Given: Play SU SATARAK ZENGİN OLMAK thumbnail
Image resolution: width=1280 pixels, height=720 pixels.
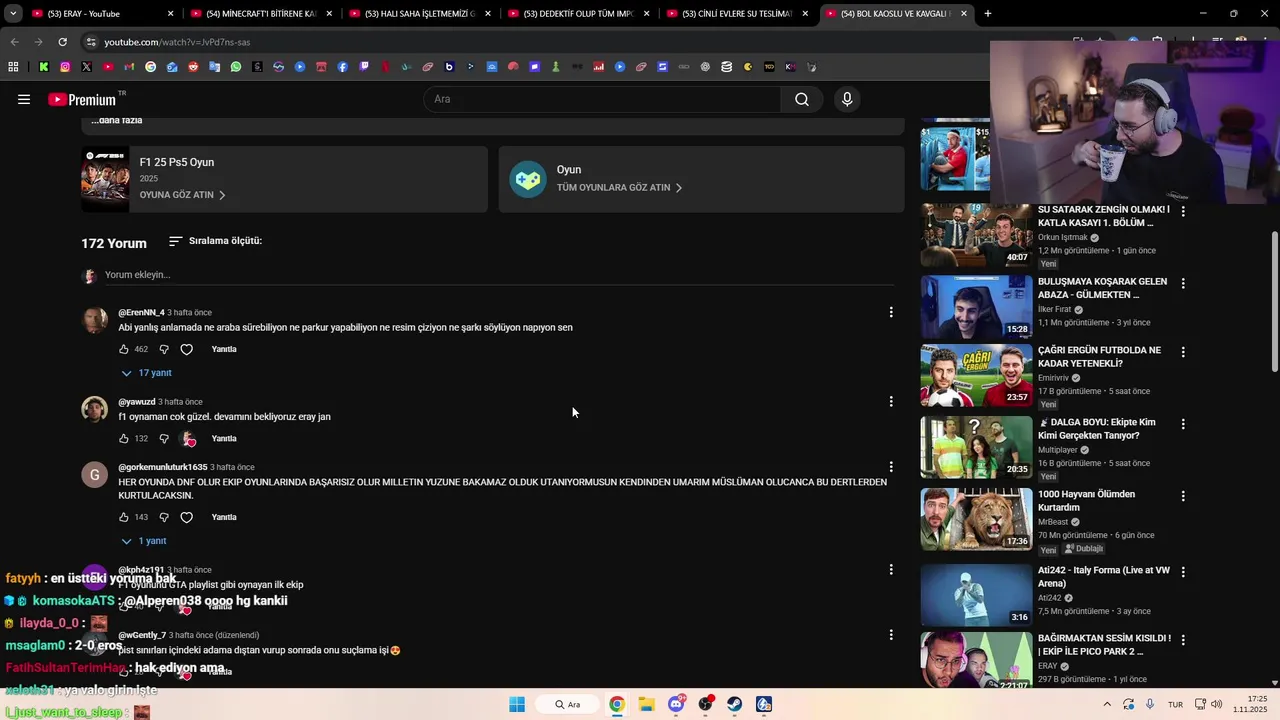Looking at the screenshot, I should tap(976, 235).
